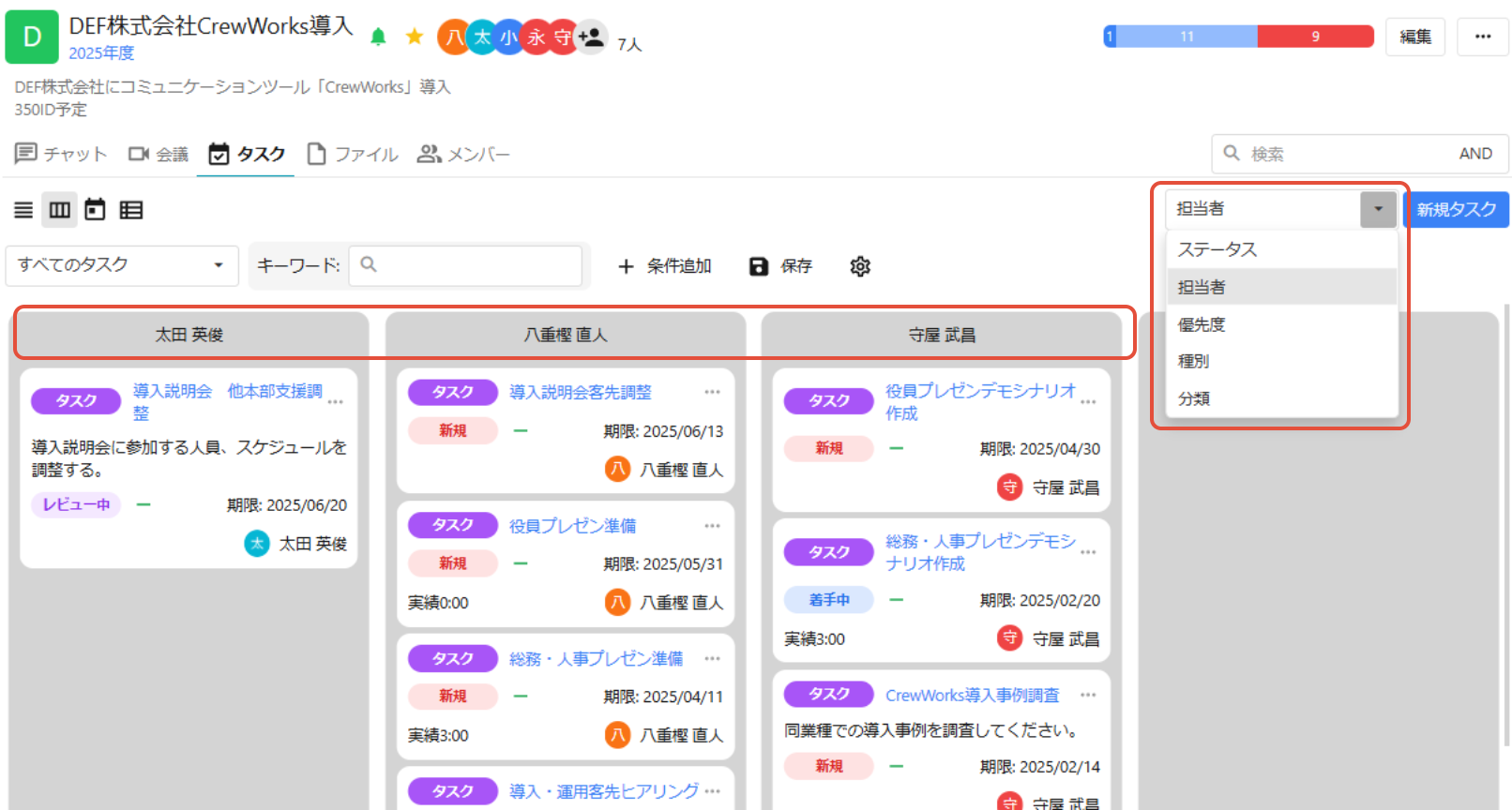Open more options on 総務・人事プレゼンデモシナリオ作成 card

1088,552
